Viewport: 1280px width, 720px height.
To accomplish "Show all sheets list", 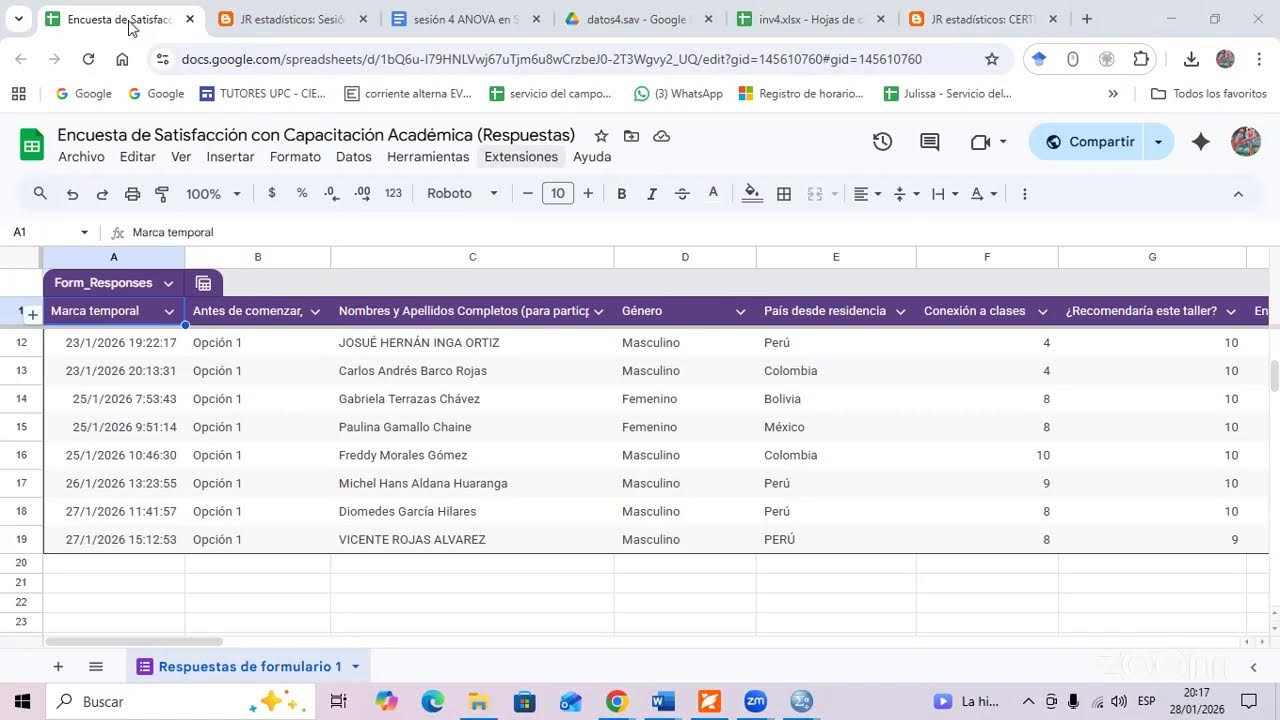I will [x=96, y=667].
